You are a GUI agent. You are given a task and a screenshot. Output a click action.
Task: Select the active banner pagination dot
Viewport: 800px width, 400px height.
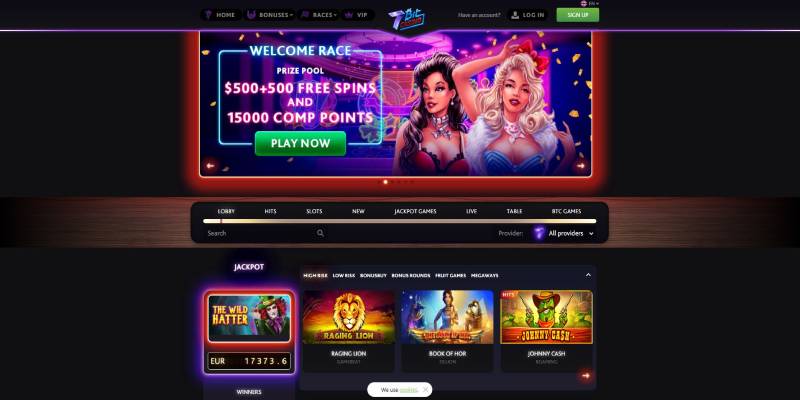click(x=385, y=182)
